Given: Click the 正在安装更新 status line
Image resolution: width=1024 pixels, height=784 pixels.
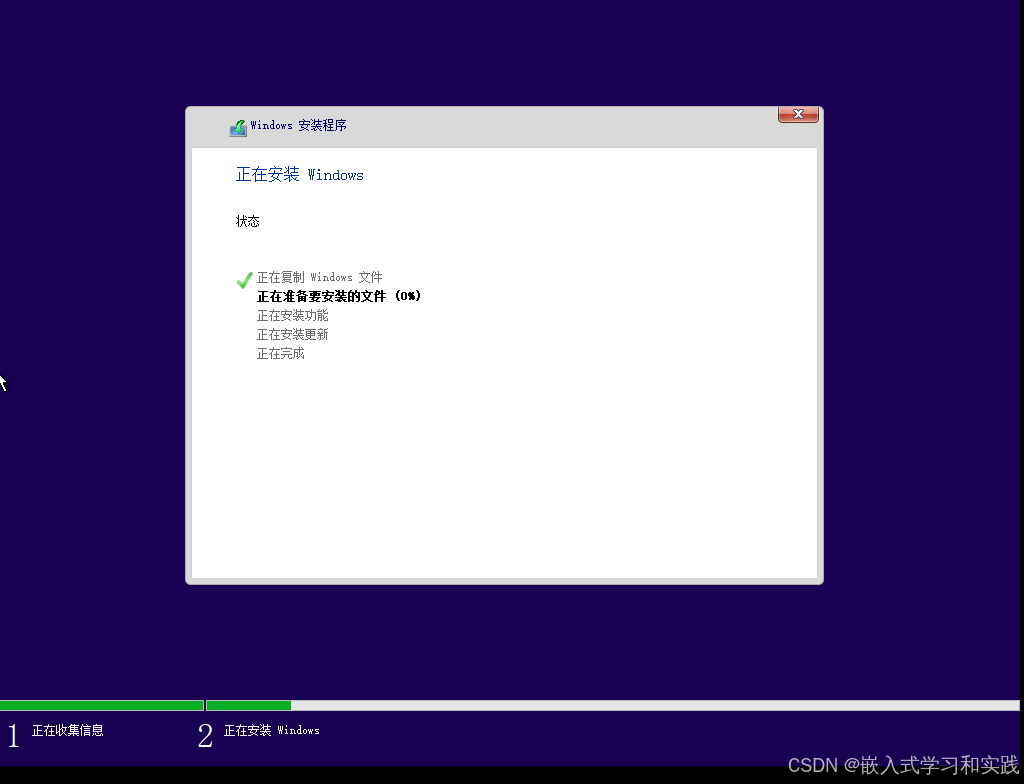Looking at the screenshot, I should pos(293,335).
